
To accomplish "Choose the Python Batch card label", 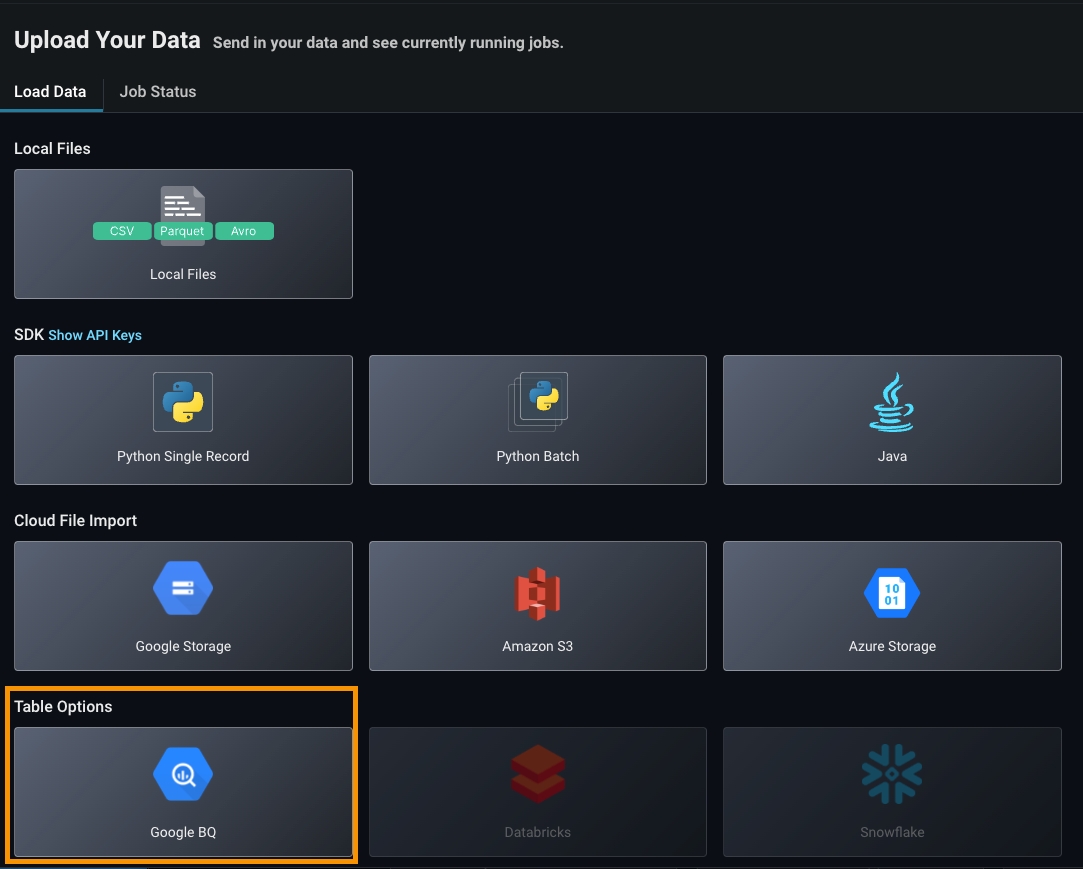I will [x=537, y=457].
